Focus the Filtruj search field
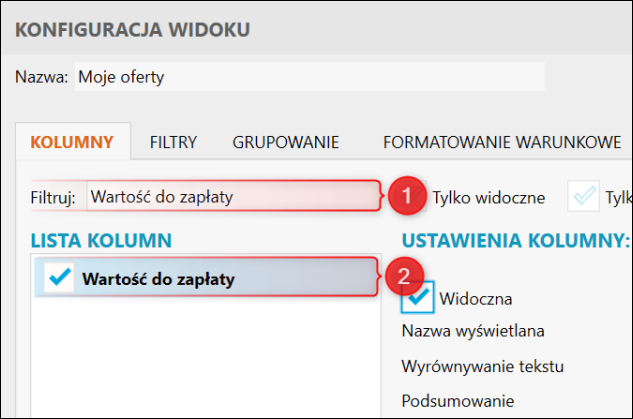Viewport: 633px width, 419px height. tap(232, 196)
